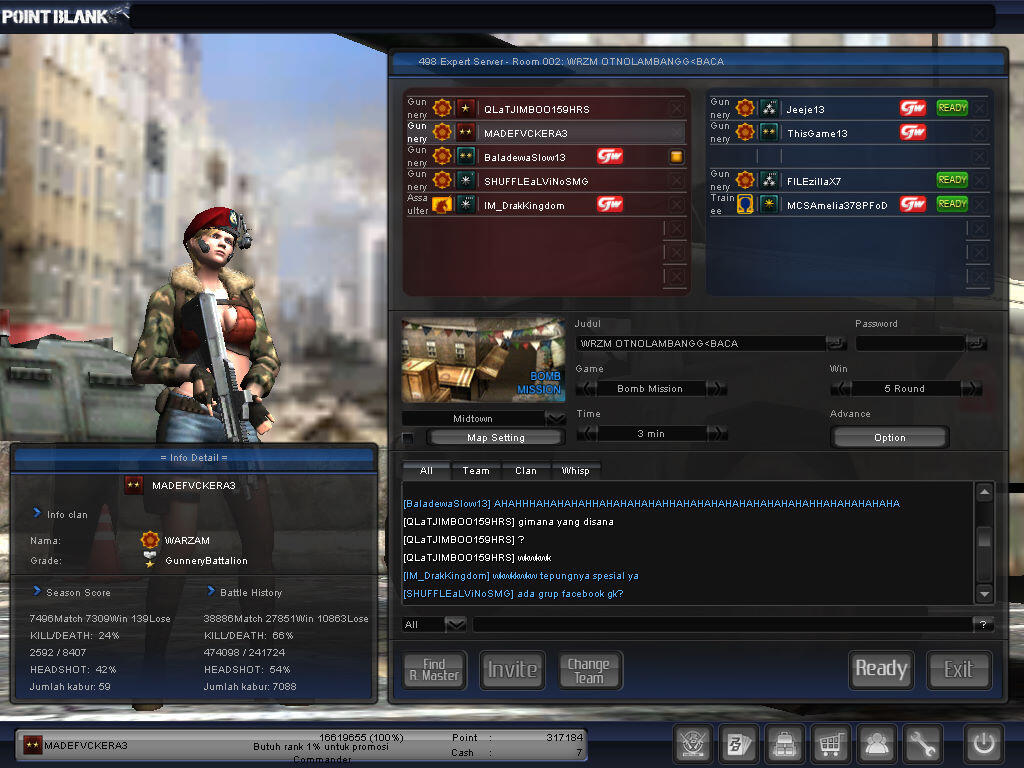Click READY badge on MCSAmelia378PFoD row
1024x768 pixels.
point(952,204)
